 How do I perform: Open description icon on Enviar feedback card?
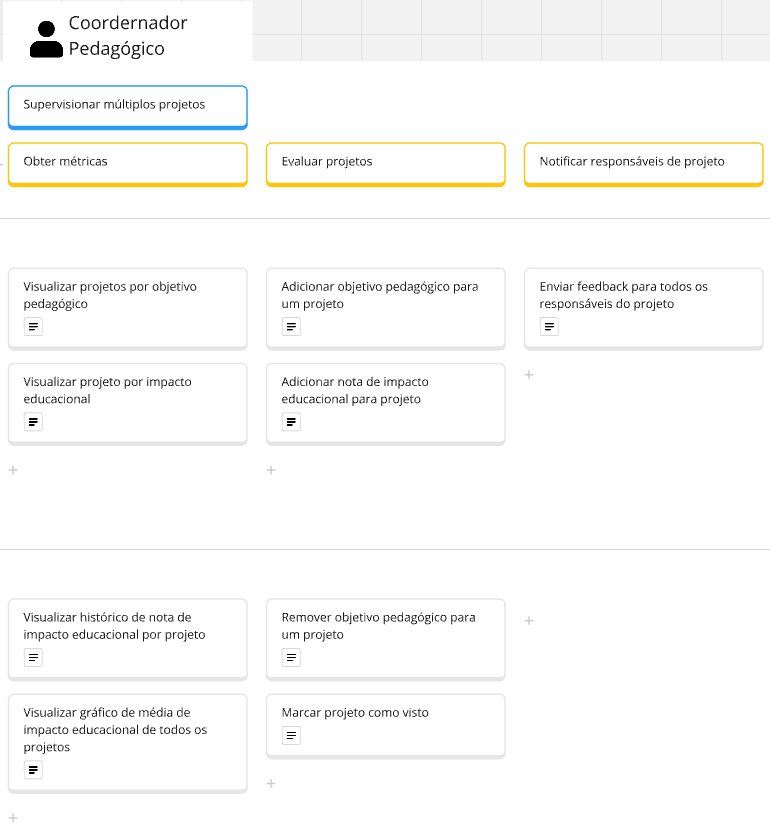[x=550, y=326]
